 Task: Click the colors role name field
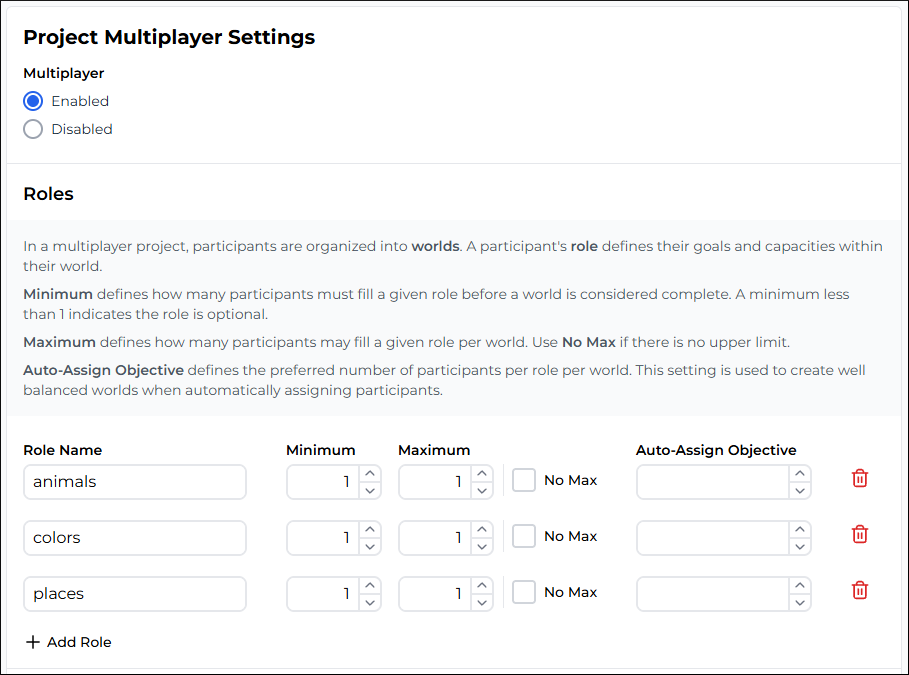[134, 538]
